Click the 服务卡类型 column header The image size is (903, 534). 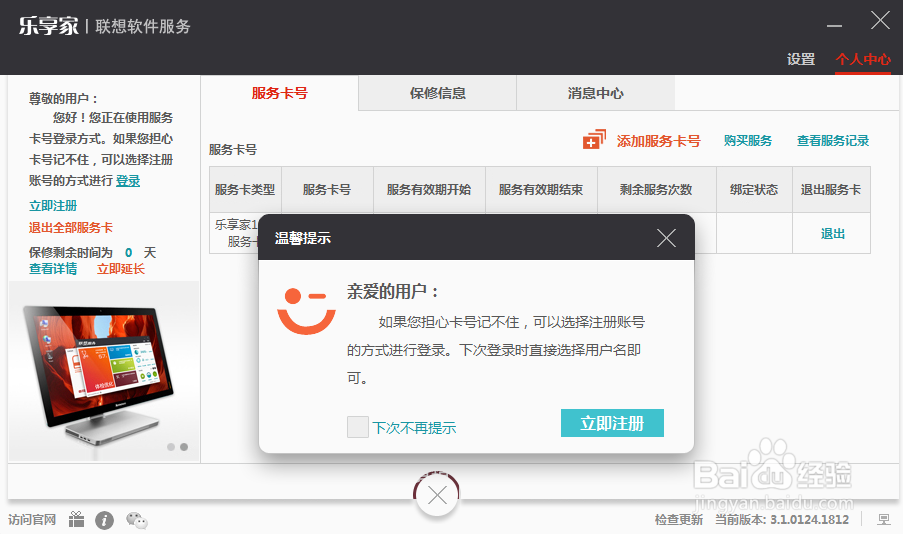(x=245, y=190)
